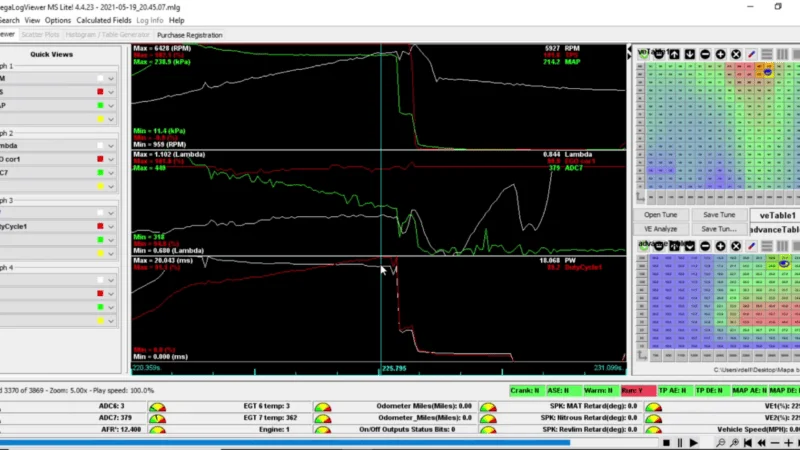Stop log playback with the square button
Screen dimensions: 800x450
[x=666, y=443]
